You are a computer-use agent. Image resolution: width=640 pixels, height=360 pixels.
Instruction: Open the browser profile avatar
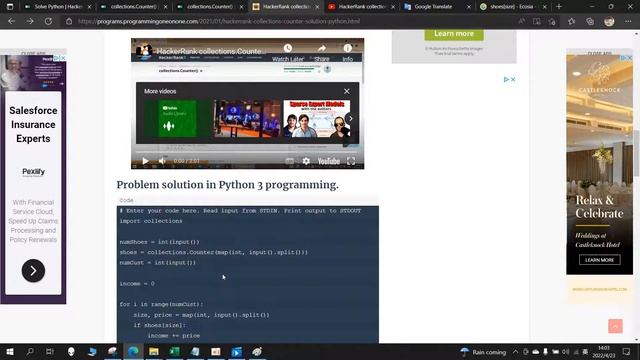(x=609, y=21)
